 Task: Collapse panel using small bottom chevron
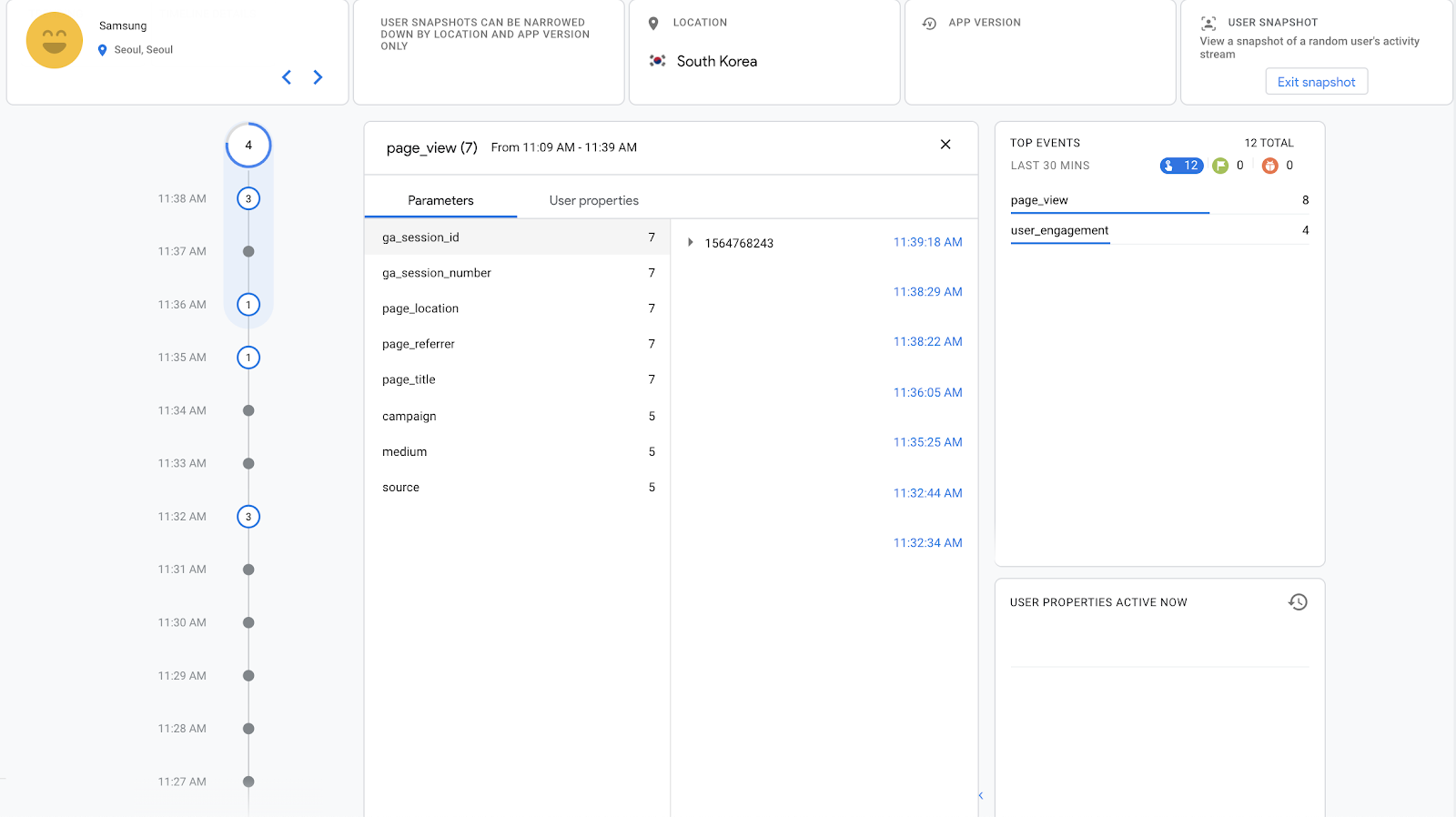pyautogui.click(x=981, y=796)
